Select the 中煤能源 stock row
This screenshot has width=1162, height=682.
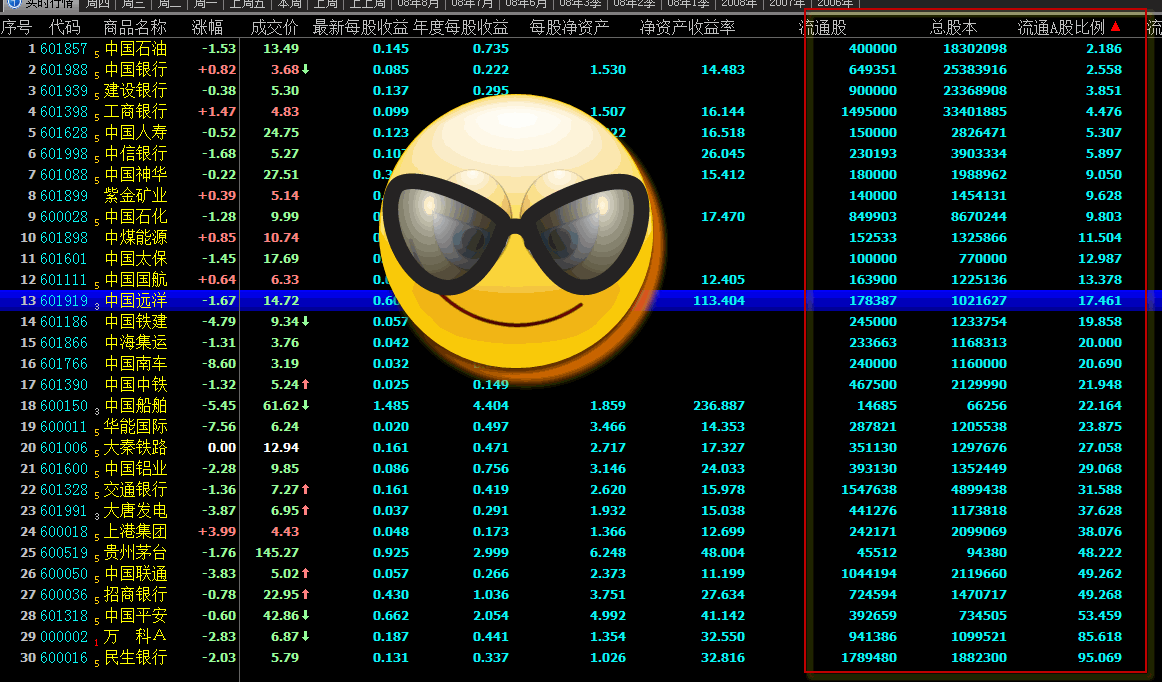tap(581, 238)
